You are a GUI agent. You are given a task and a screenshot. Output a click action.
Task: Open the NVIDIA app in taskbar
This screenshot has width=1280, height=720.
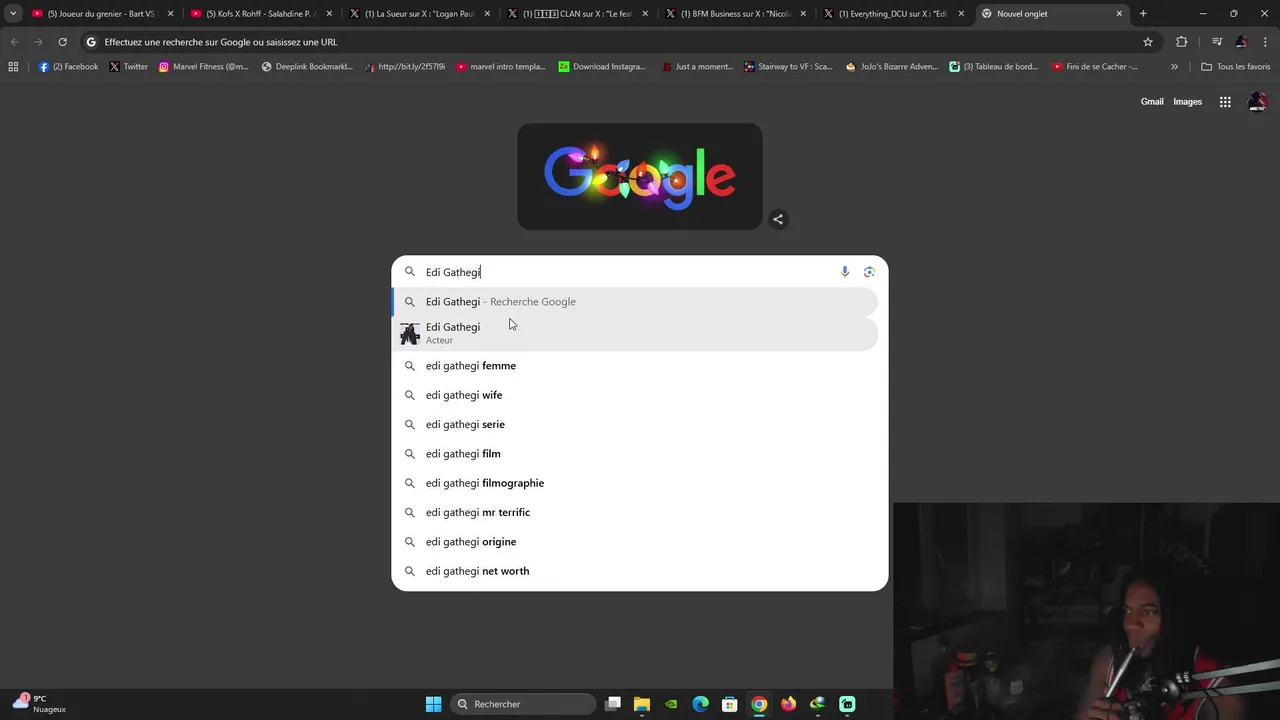coord(671,704)
